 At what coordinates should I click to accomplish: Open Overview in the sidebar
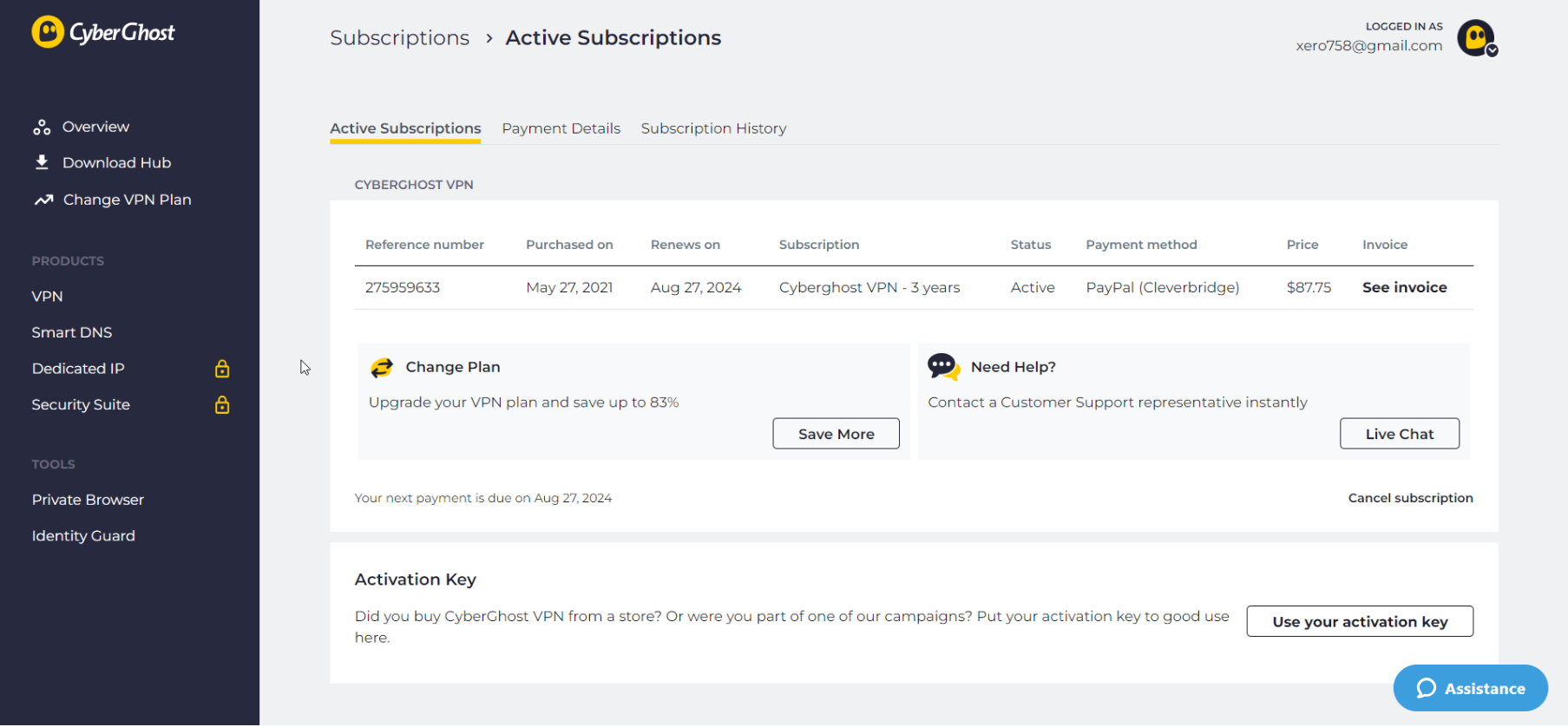point(95,127)
